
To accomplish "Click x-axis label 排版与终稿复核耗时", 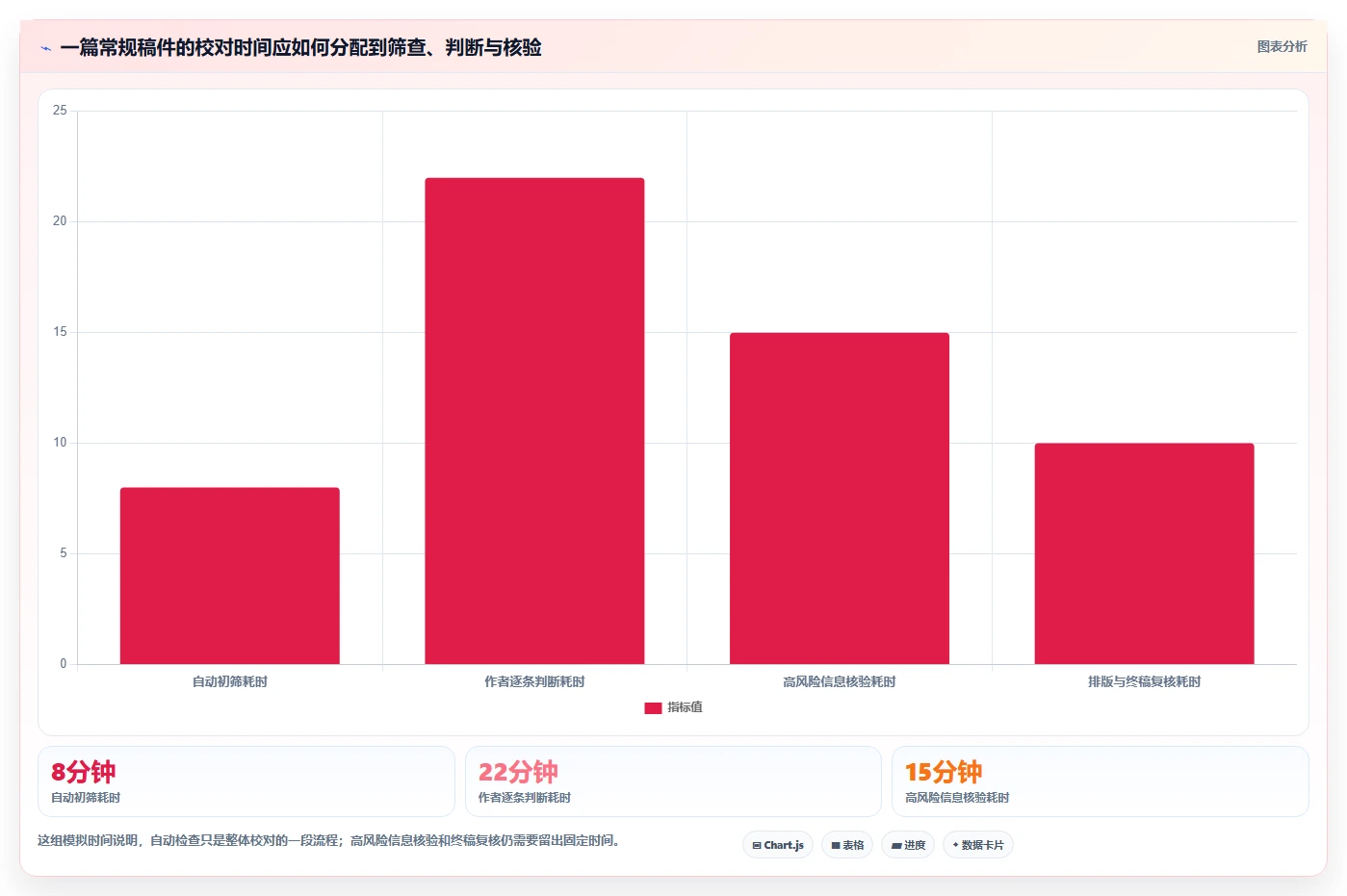I will (1144, 681).
